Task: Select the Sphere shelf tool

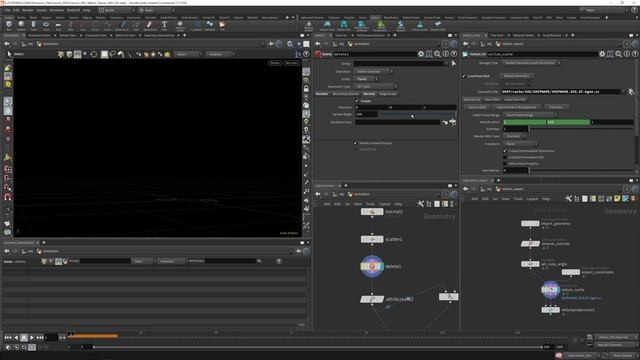Action: pyautogui.click(x=21, y=26)
